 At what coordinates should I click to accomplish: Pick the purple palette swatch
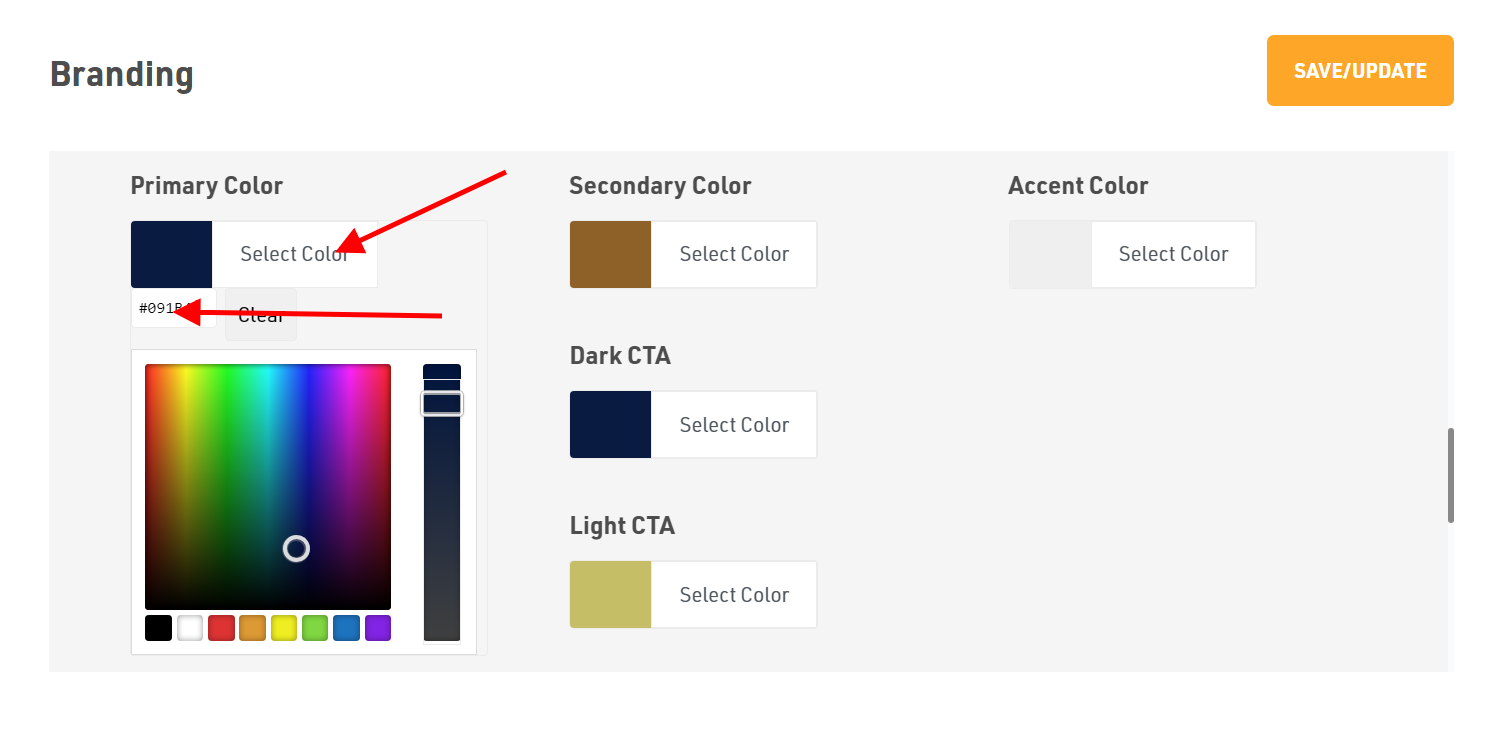click(x=378, y=628)
